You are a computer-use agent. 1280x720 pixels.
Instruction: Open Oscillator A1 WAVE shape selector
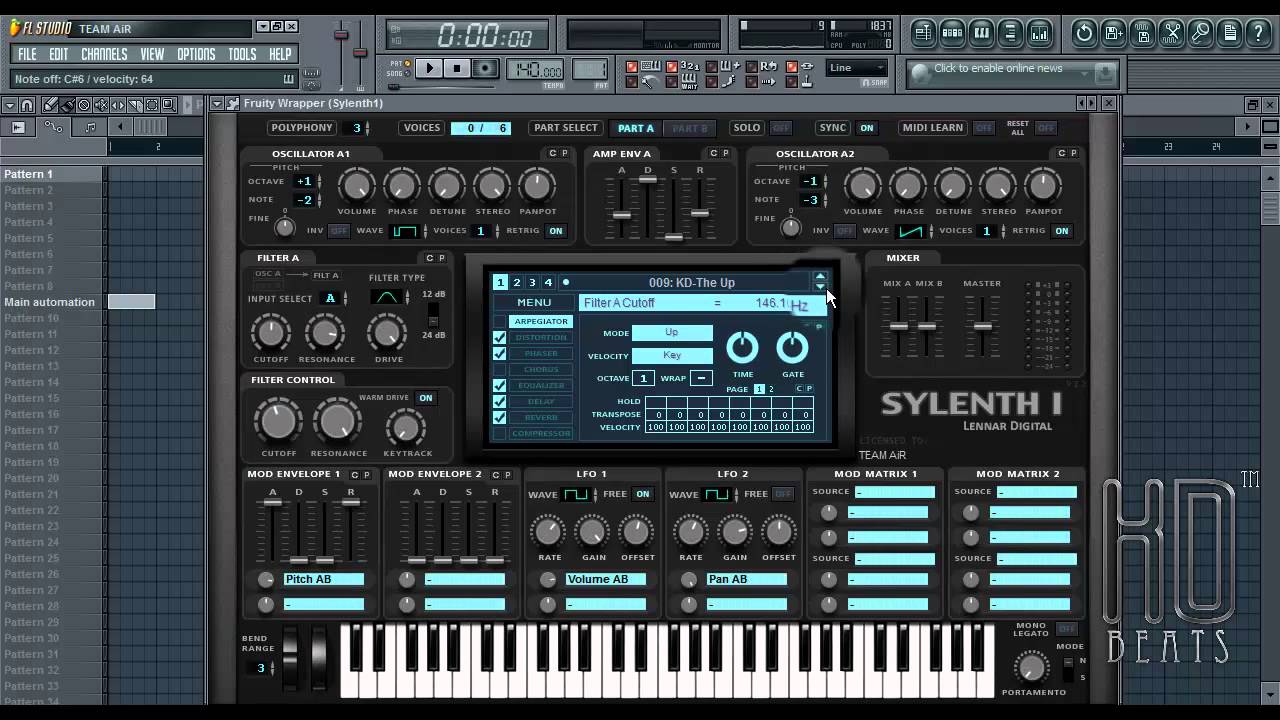[404, 231]
